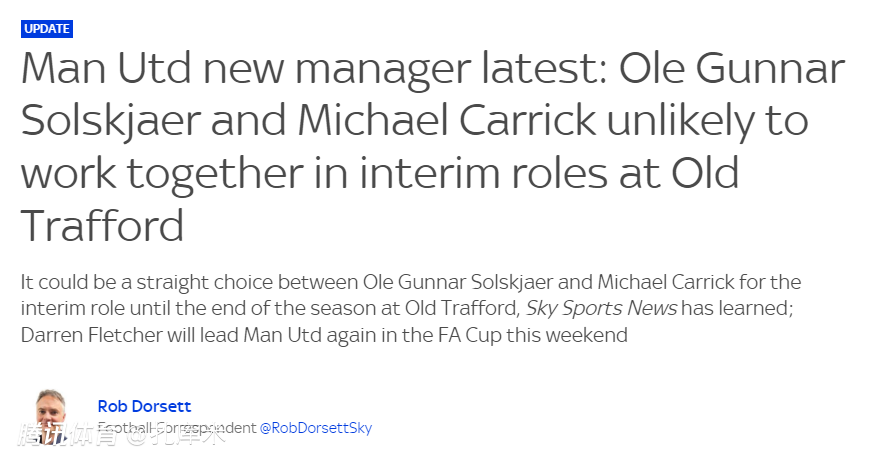
Task: Click "Darren Fletcher" in the summary
Action: (x=91, y=335)
